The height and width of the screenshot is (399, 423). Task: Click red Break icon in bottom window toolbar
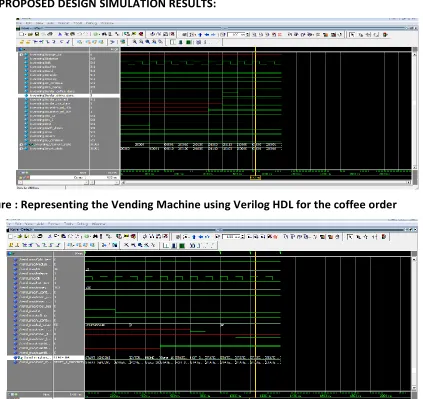275,237
